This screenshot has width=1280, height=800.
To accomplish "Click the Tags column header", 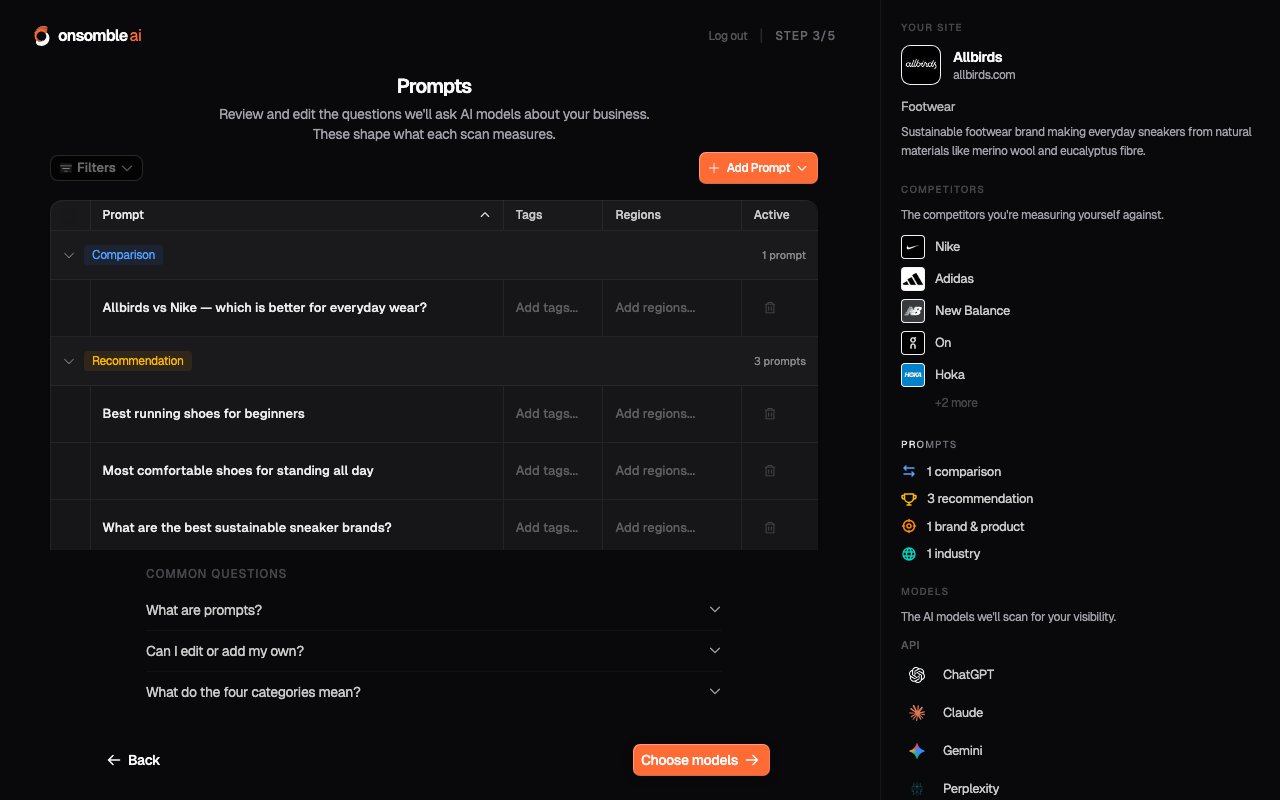I will 552,215.
